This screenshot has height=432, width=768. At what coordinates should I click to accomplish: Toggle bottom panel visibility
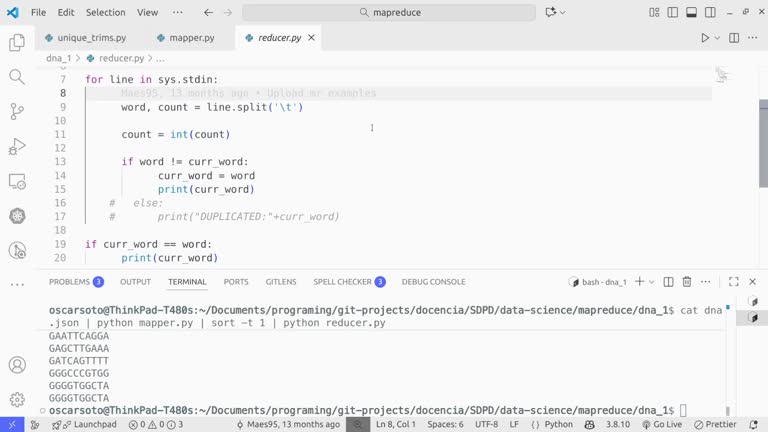692,12
